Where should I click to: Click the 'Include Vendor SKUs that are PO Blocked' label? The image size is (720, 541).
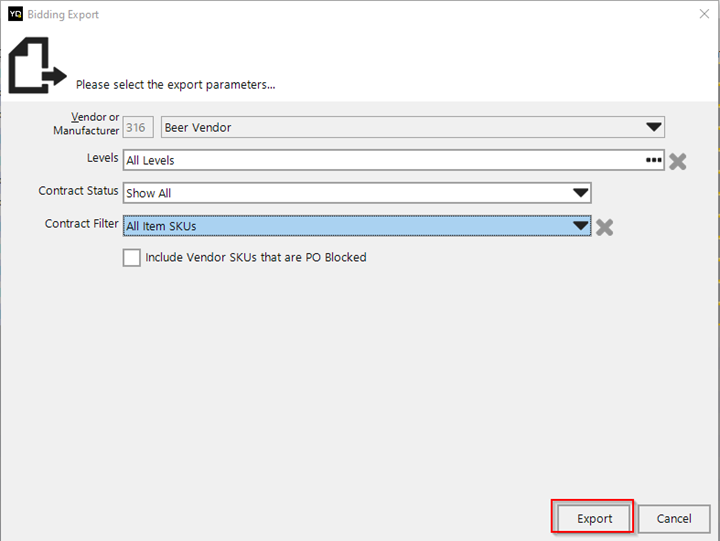tap(256, 257)
